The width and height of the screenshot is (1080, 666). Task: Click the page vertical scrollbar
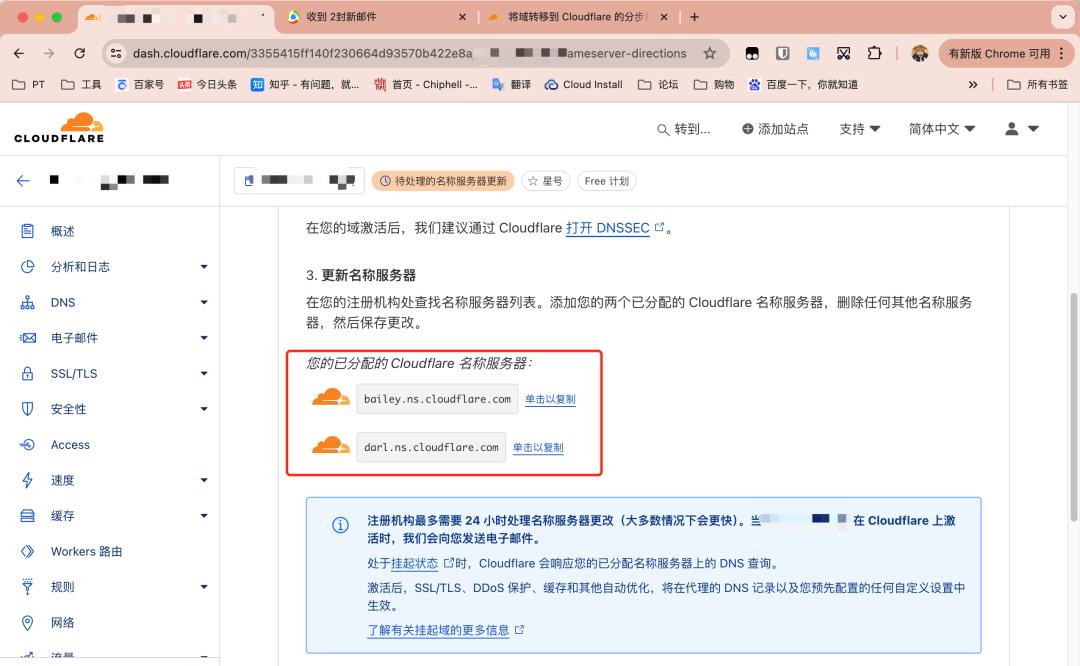click(x=1073, y=406)
